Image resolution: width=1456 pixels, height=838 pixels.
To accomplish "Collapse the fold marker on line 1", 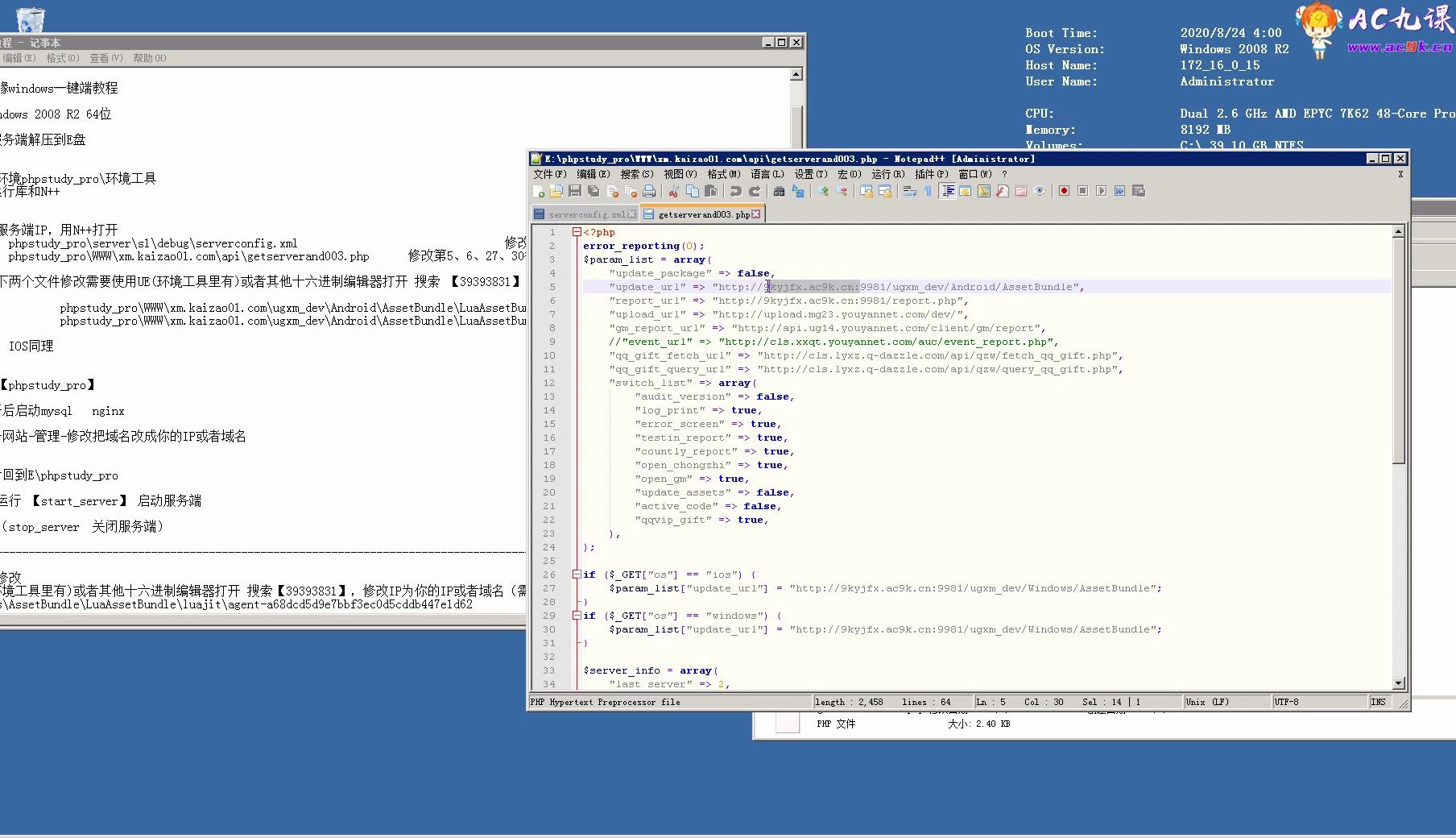I will 577,232.
